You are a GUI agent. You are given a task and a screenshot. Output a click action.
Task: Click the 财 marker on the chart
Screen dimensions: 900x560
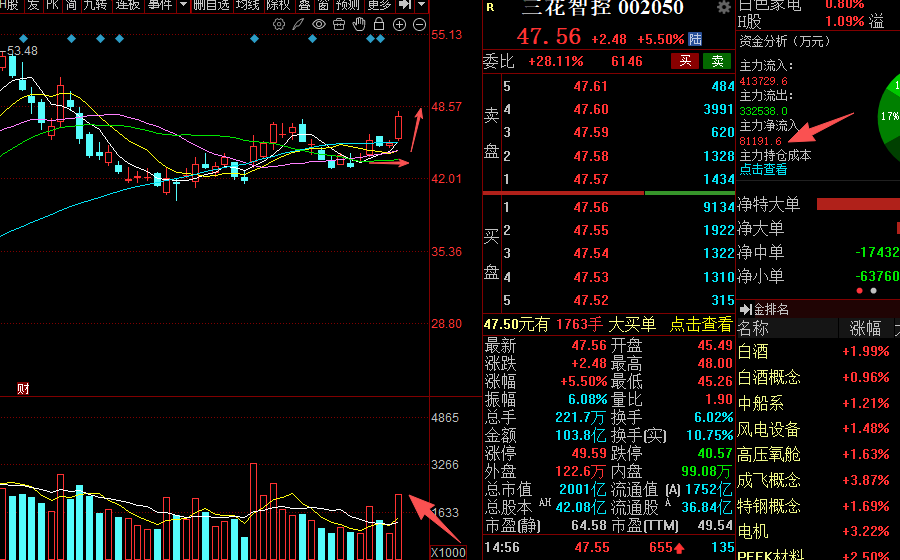coord(23,388)
